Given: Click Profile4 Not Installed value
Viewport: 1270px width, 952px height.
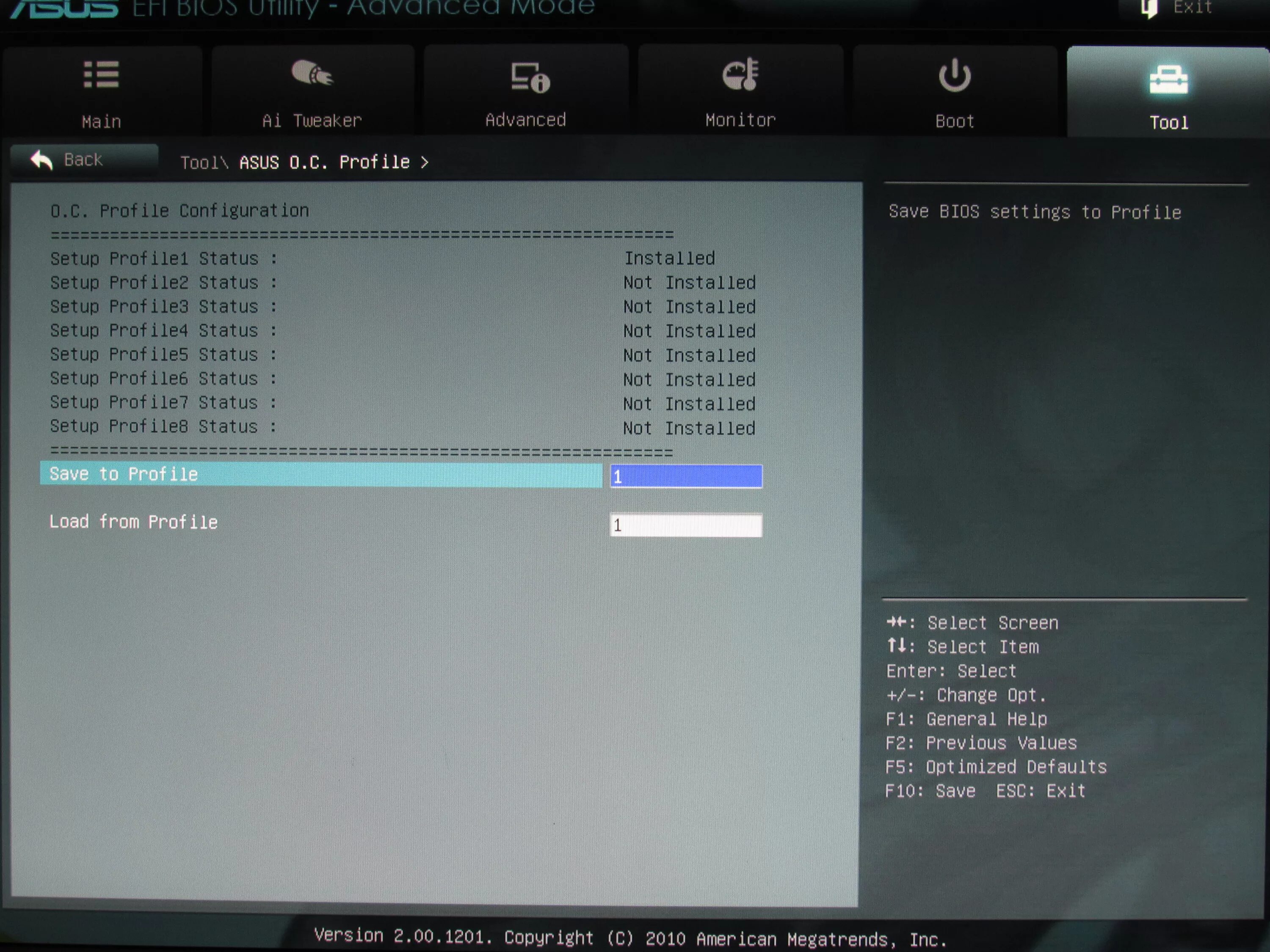Looking at the screenshot, I should point(690,331).
